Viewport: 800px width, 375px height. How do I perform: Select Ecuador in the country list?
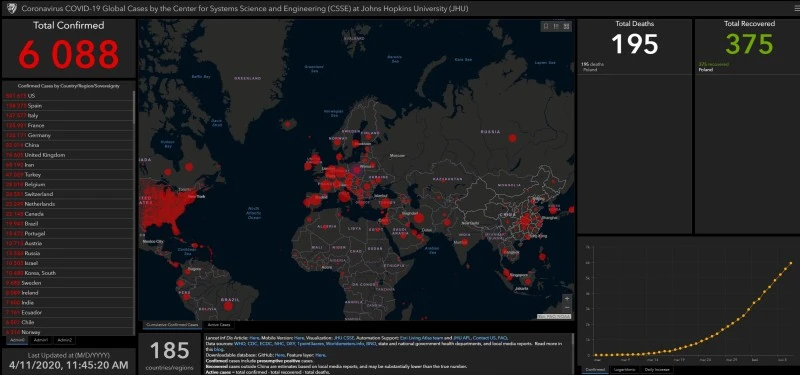point(68,312)
